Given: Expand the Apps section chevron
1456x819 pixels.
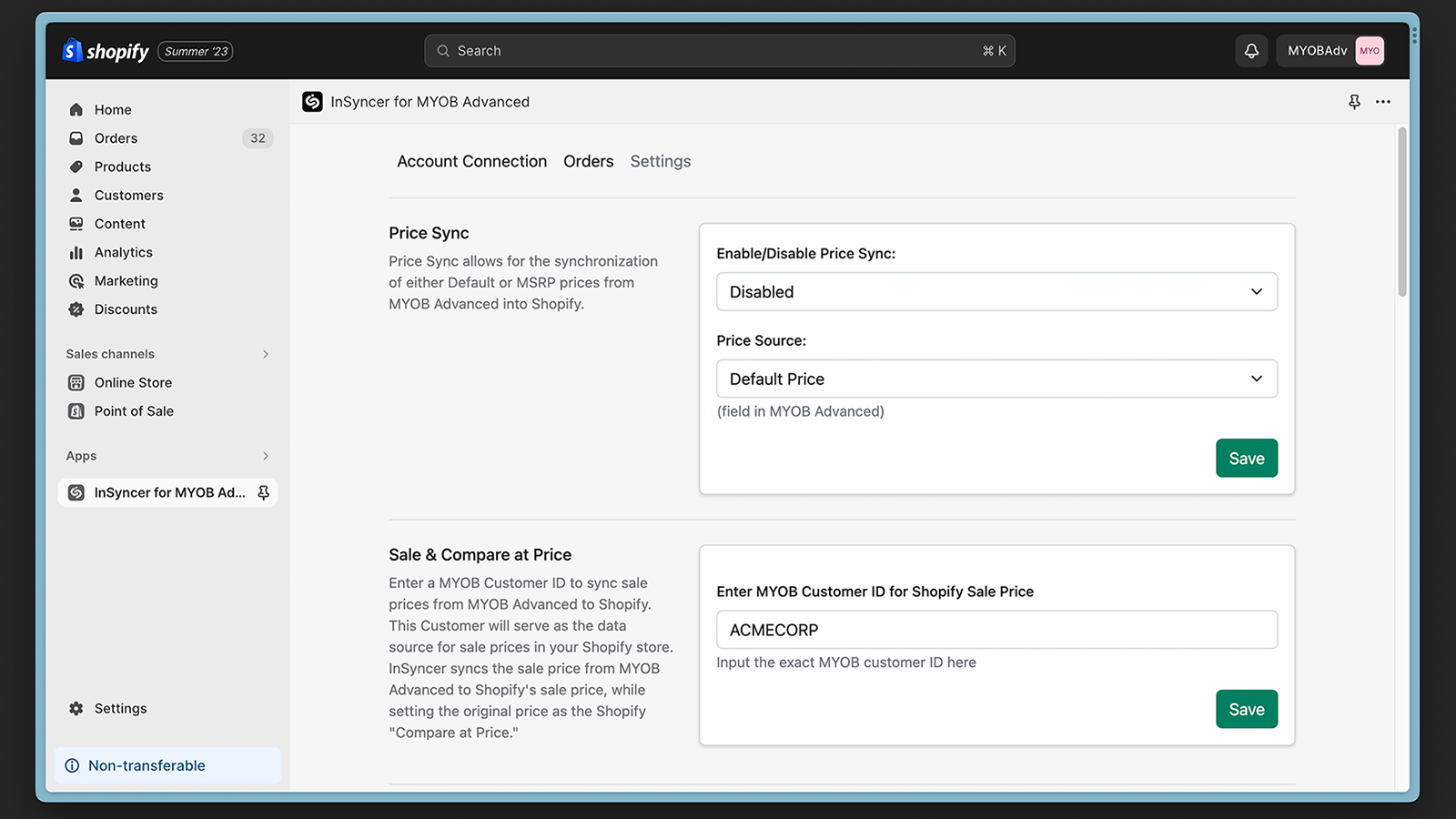Looking at the screenshot, I should coord(266,456).
